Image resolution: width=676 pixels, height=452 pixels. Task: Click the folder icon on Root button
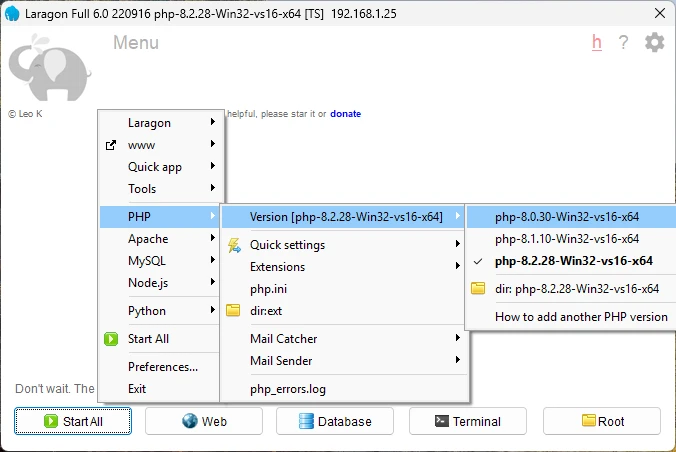(x=588, y=420)
